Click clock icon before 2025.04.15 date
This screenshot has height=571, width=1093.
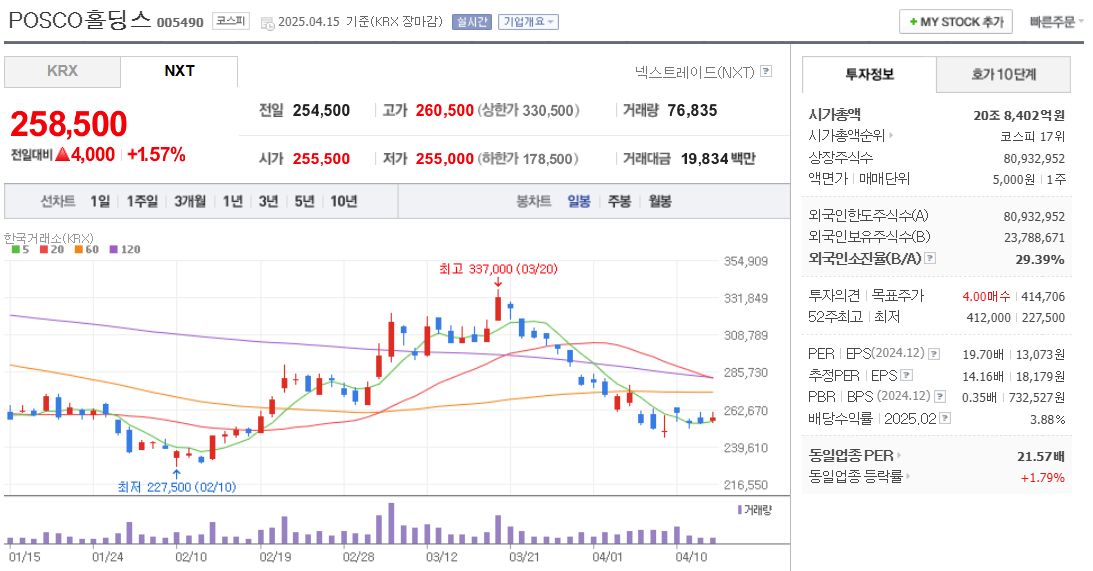pos(268,23)
